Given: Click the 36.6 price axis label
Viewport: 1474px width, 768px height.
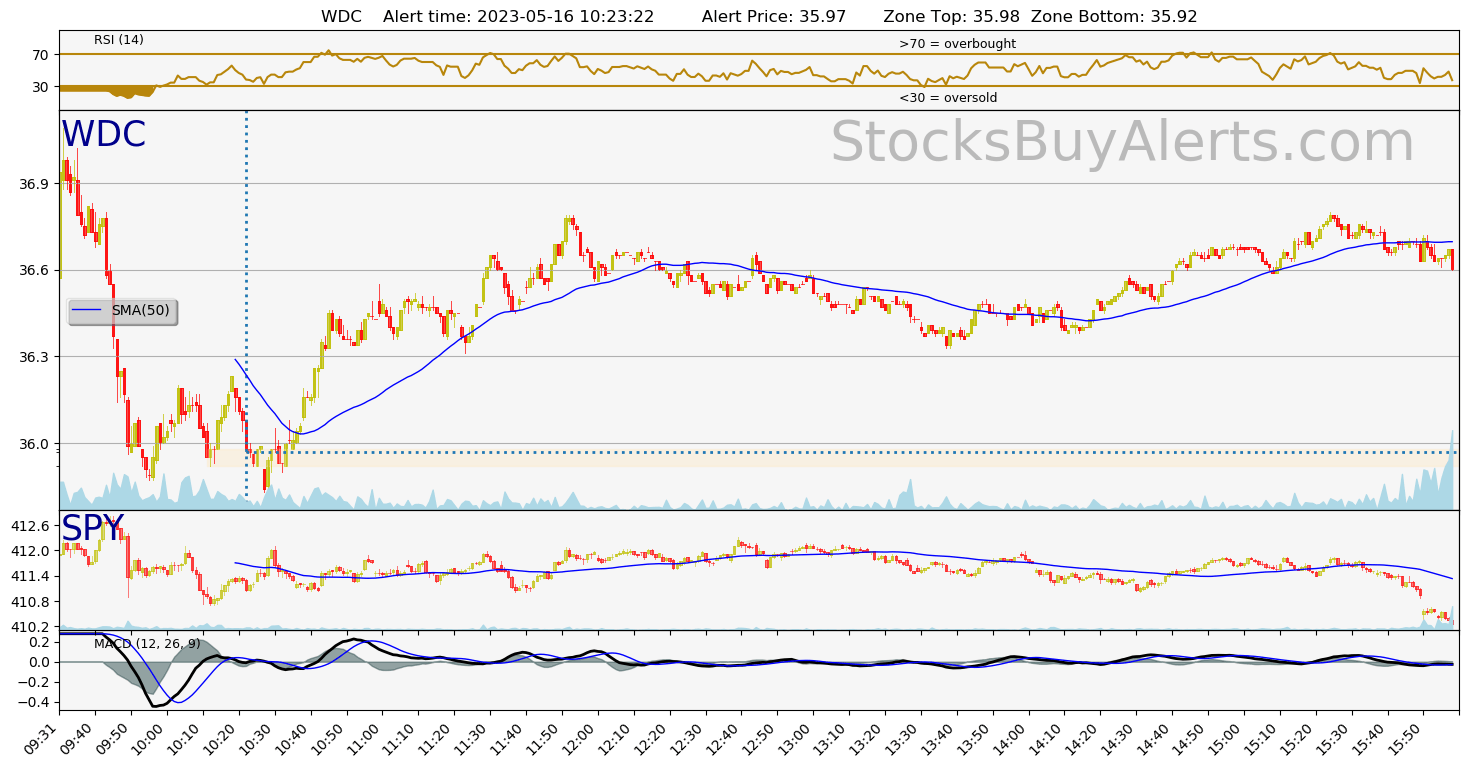Looking at the screenshot, I should coord(33,270).
